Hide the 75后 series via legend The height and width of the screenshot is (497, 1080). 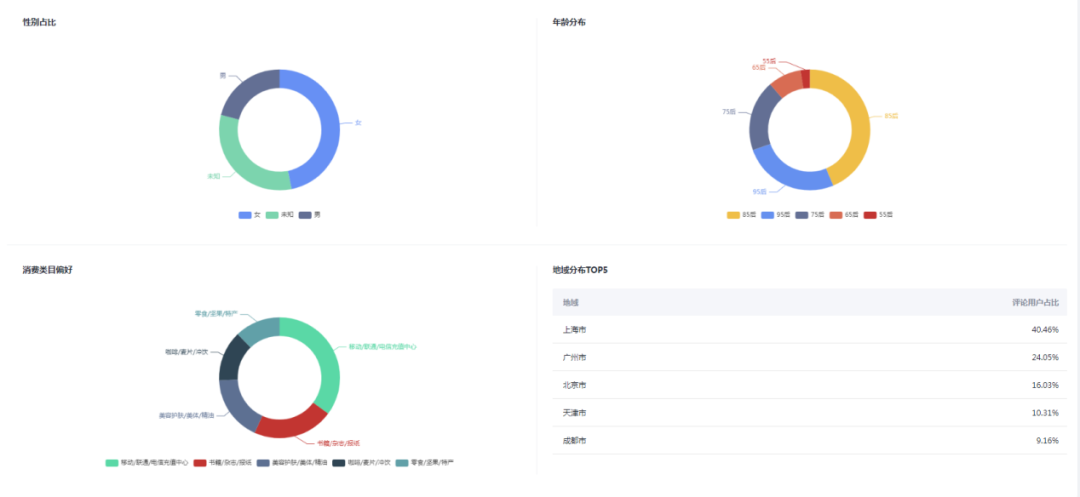pyautogui.click(x=809, y=214)
